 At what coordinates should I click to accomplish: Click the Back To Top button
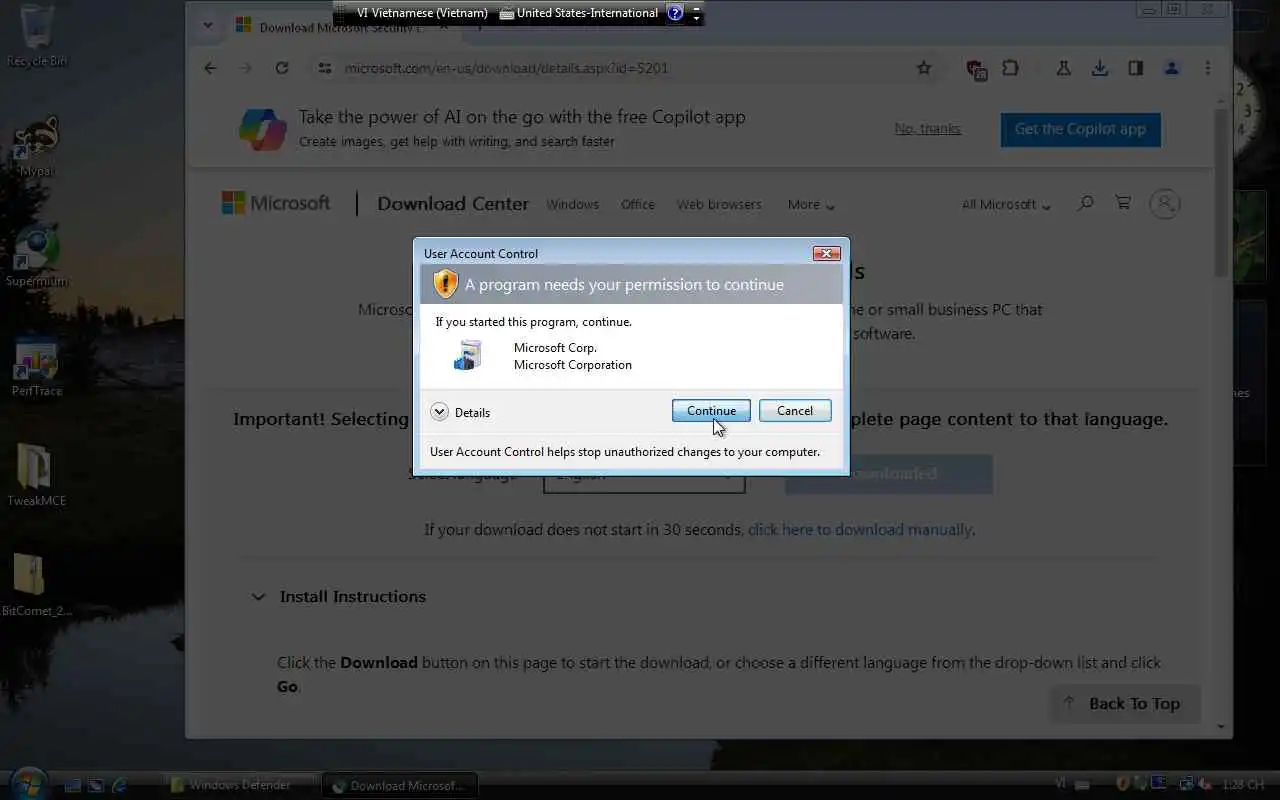pos(1125,704)
